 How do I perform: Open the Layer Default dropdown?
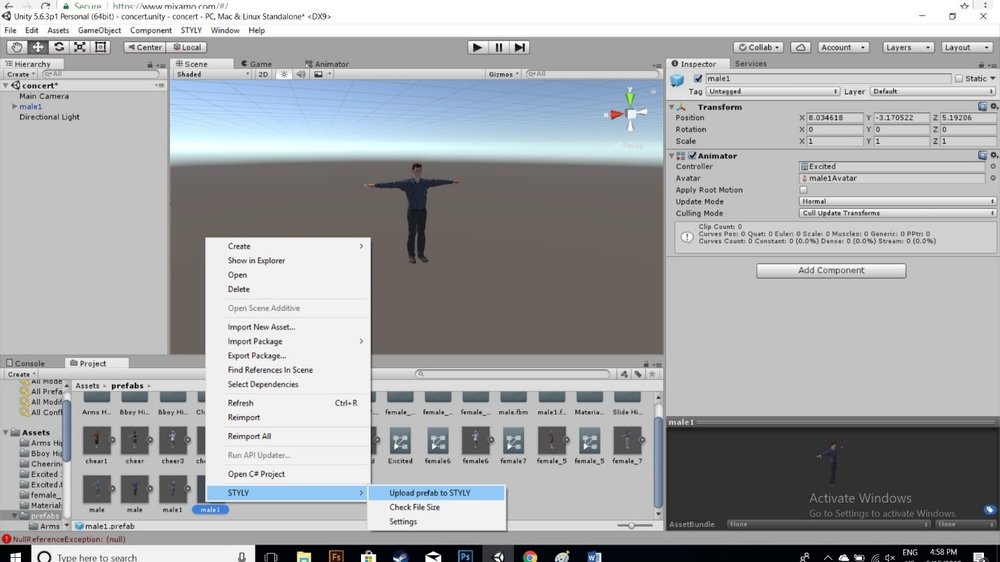click(932, 91)
